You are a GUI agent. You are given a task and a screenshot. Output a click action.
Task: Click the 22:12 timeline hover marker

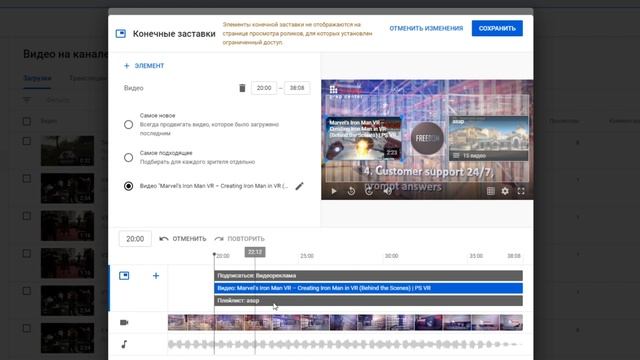(255, 252)
